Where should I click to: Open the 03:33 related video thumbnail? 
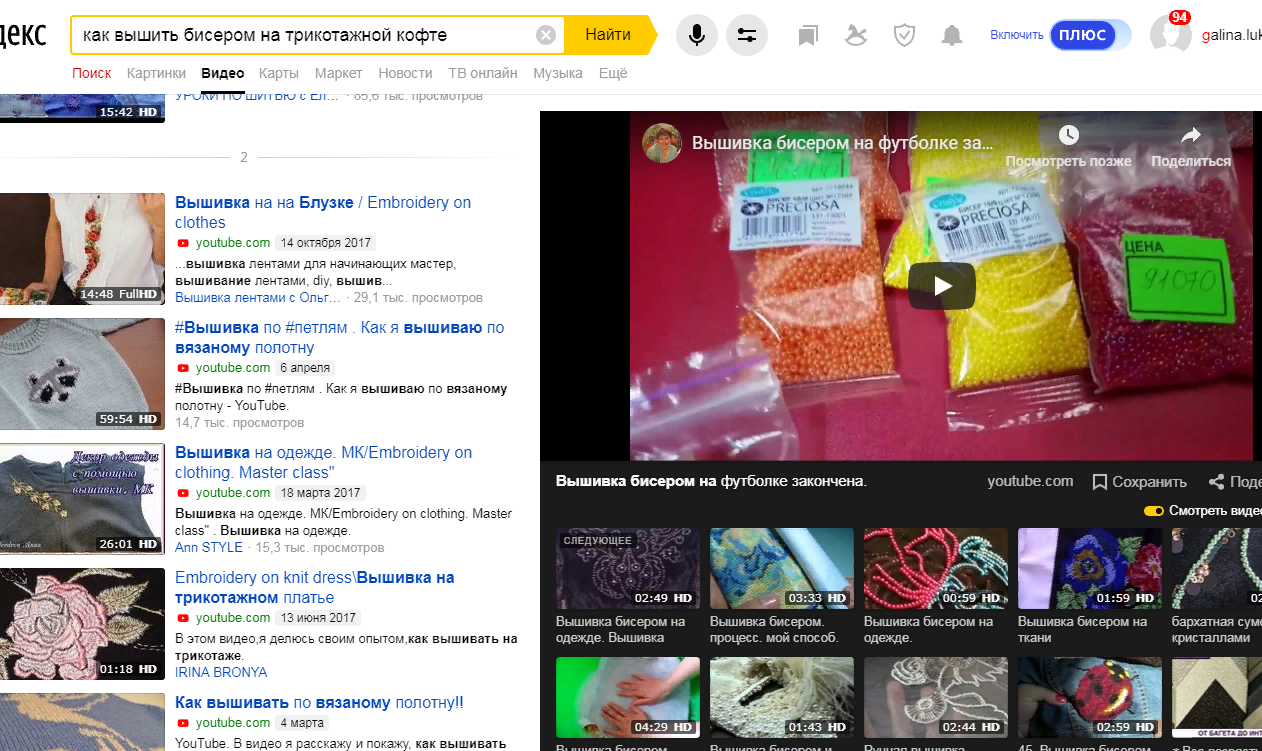pos(782,568)
